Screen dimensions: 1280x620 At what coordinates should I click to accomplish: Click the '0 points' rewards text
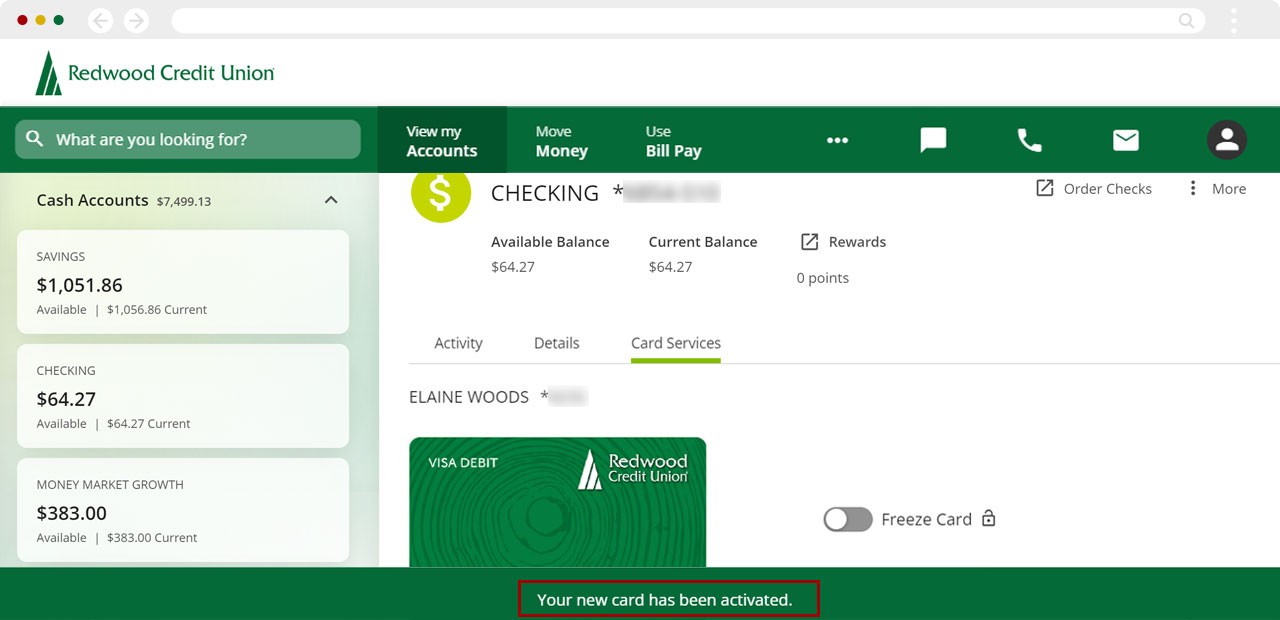[x=823, y=278]
